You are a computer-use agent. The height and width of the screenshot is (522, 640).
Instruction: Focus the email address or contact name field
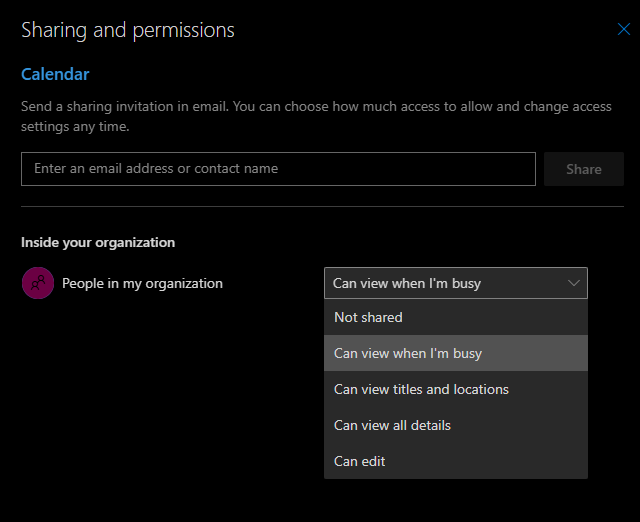pyautogui.click(x=278, y=169)
